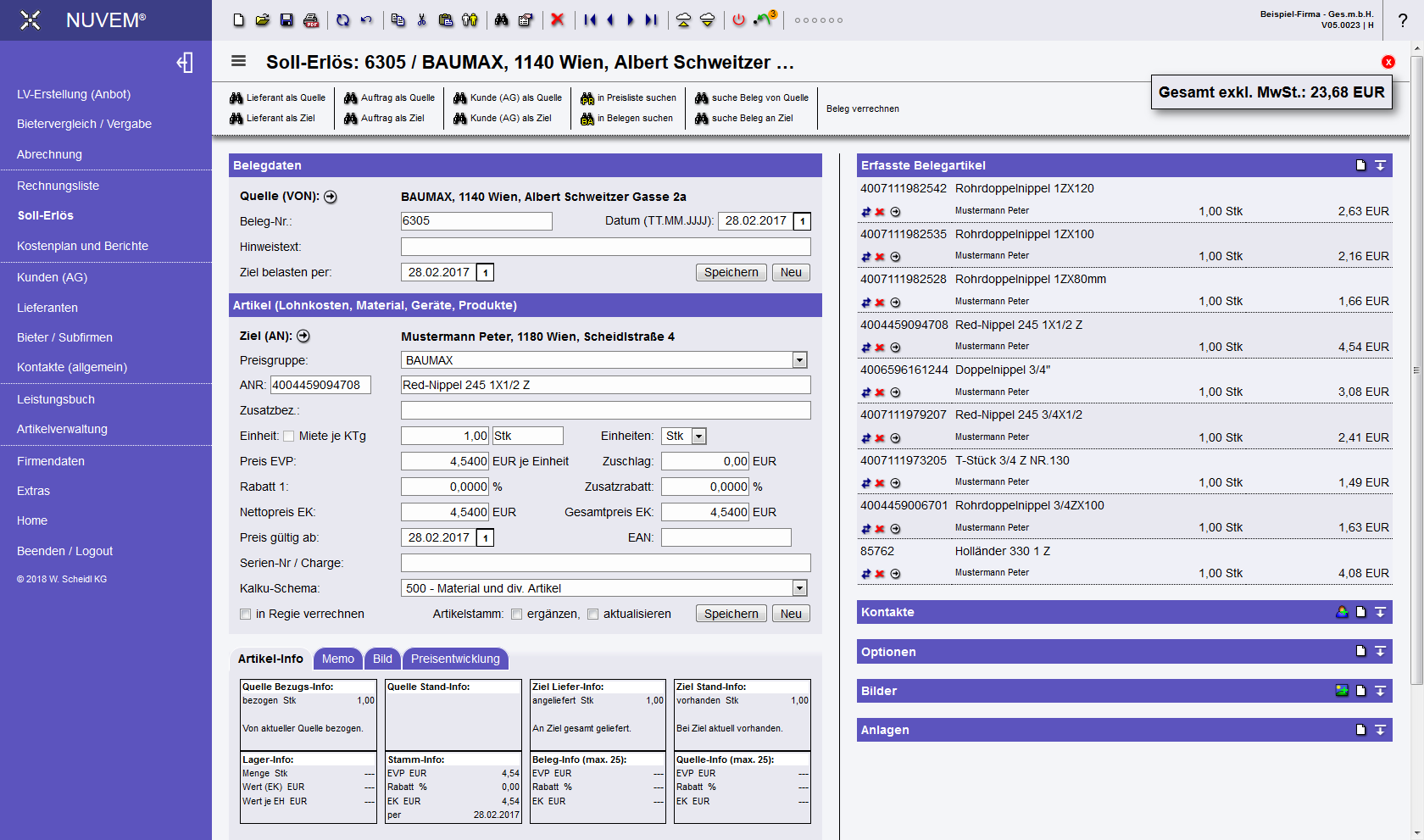Jump to last record arrow
Viewport: 1424px width, 840px height.
click(651, 19)
